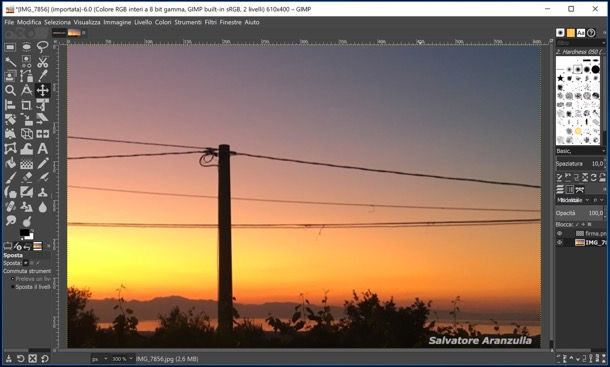Screen dimensions: 610x367
Task: Switch to the Fonts tab in right dock
Action: [581, 33]
